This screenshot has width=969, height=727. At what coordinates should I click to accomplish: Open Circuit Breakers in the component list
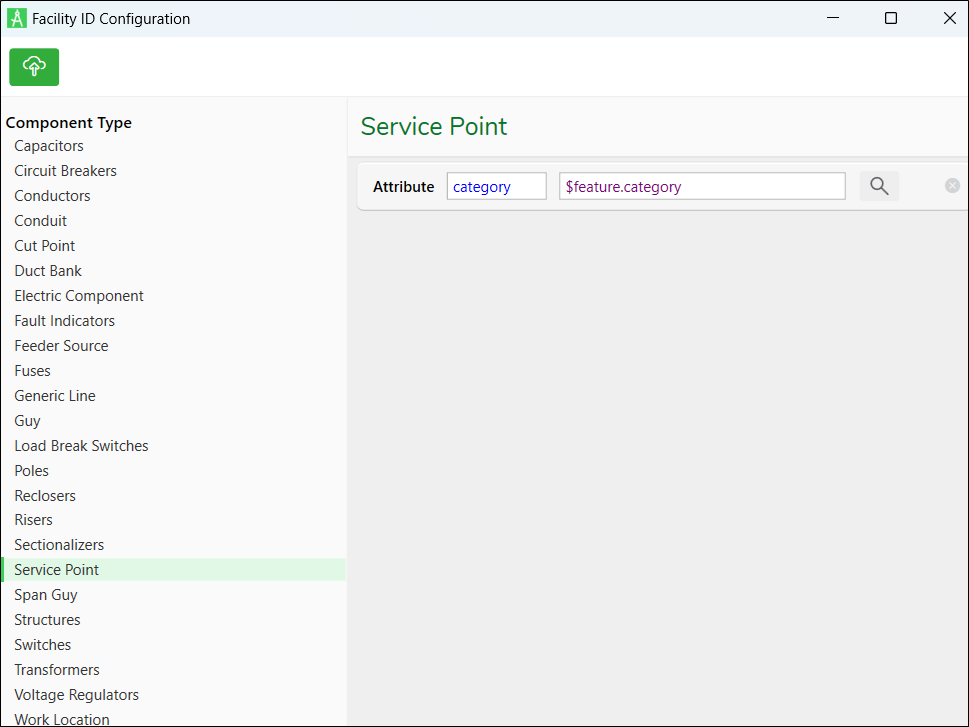(66, 171)
